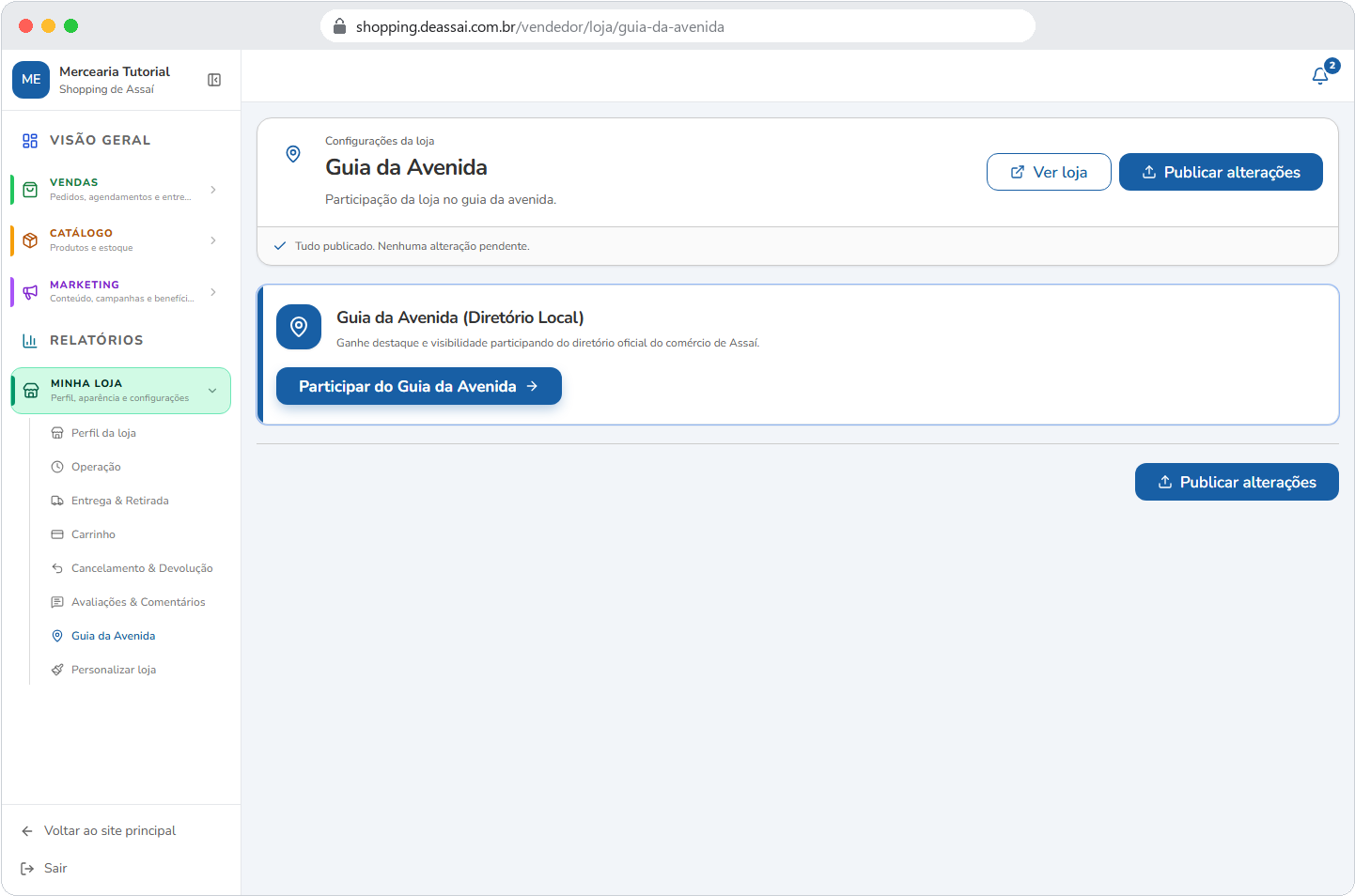Click the Ver loja button
This screenshot has width=1355, height=896.
(1049, 172)
